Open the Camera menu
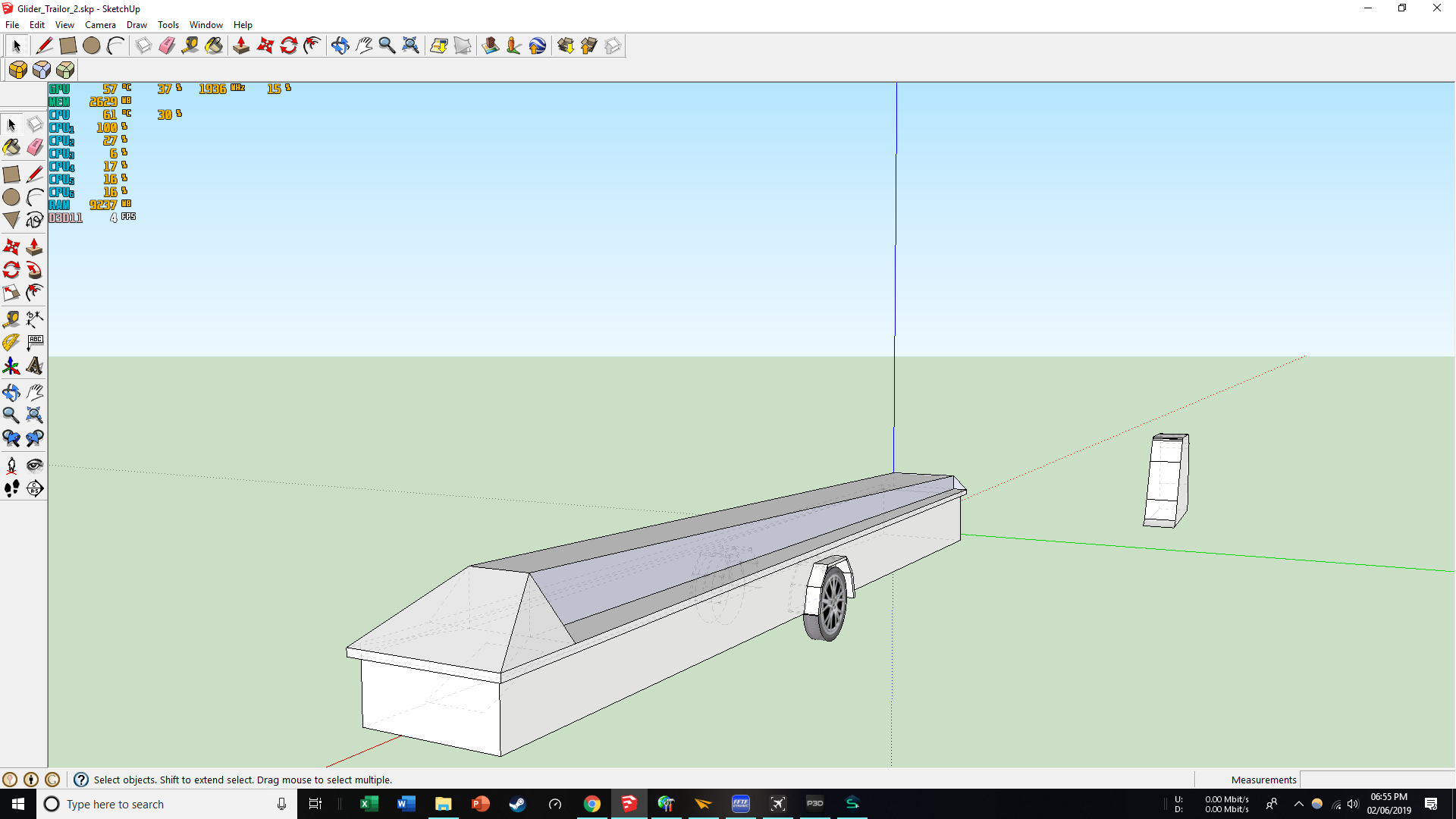This screenshot has height=819, width=1456. [x=100, y=25]
